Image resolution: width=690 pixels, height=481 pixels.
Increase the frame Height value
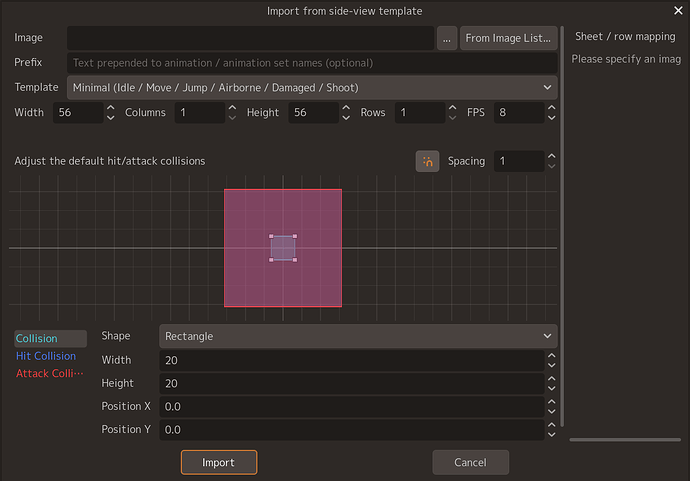point(346,107)
